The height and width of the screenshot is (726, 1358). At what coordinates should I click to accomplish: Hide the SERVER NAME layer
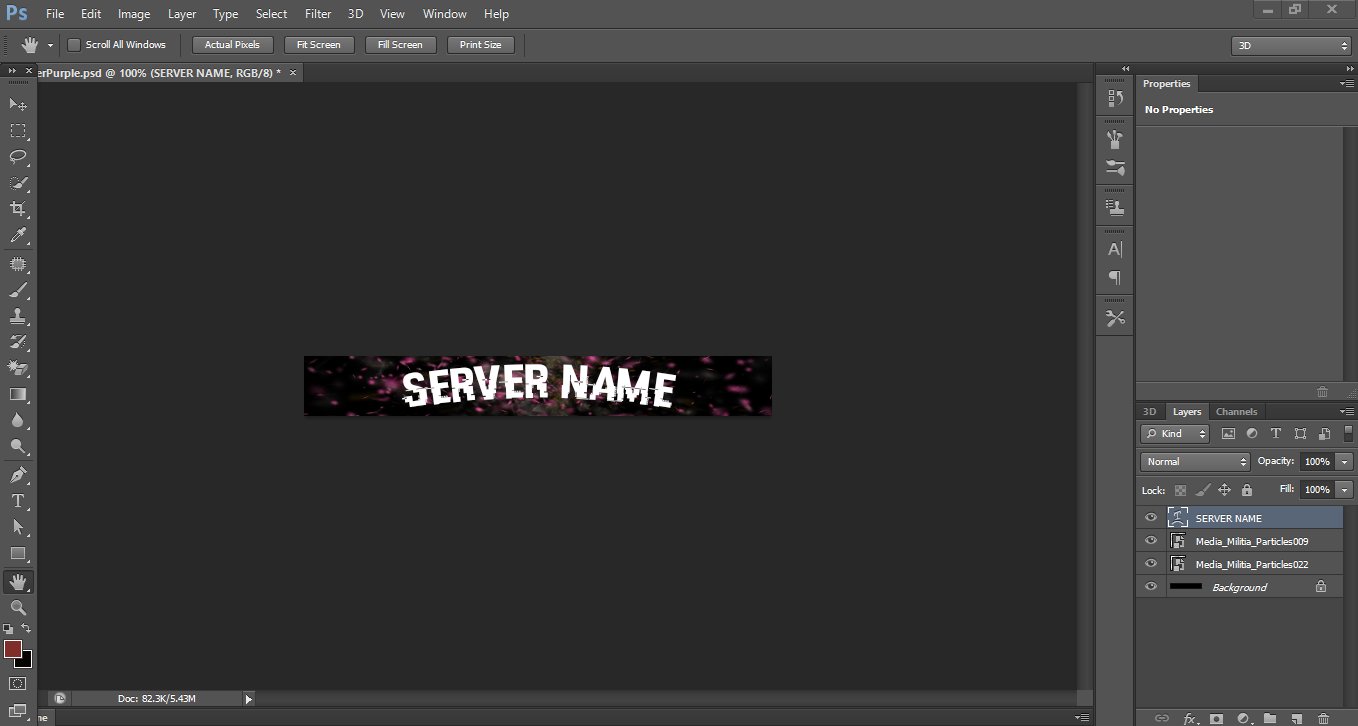pyautogui.click(x=1151, y=518)
